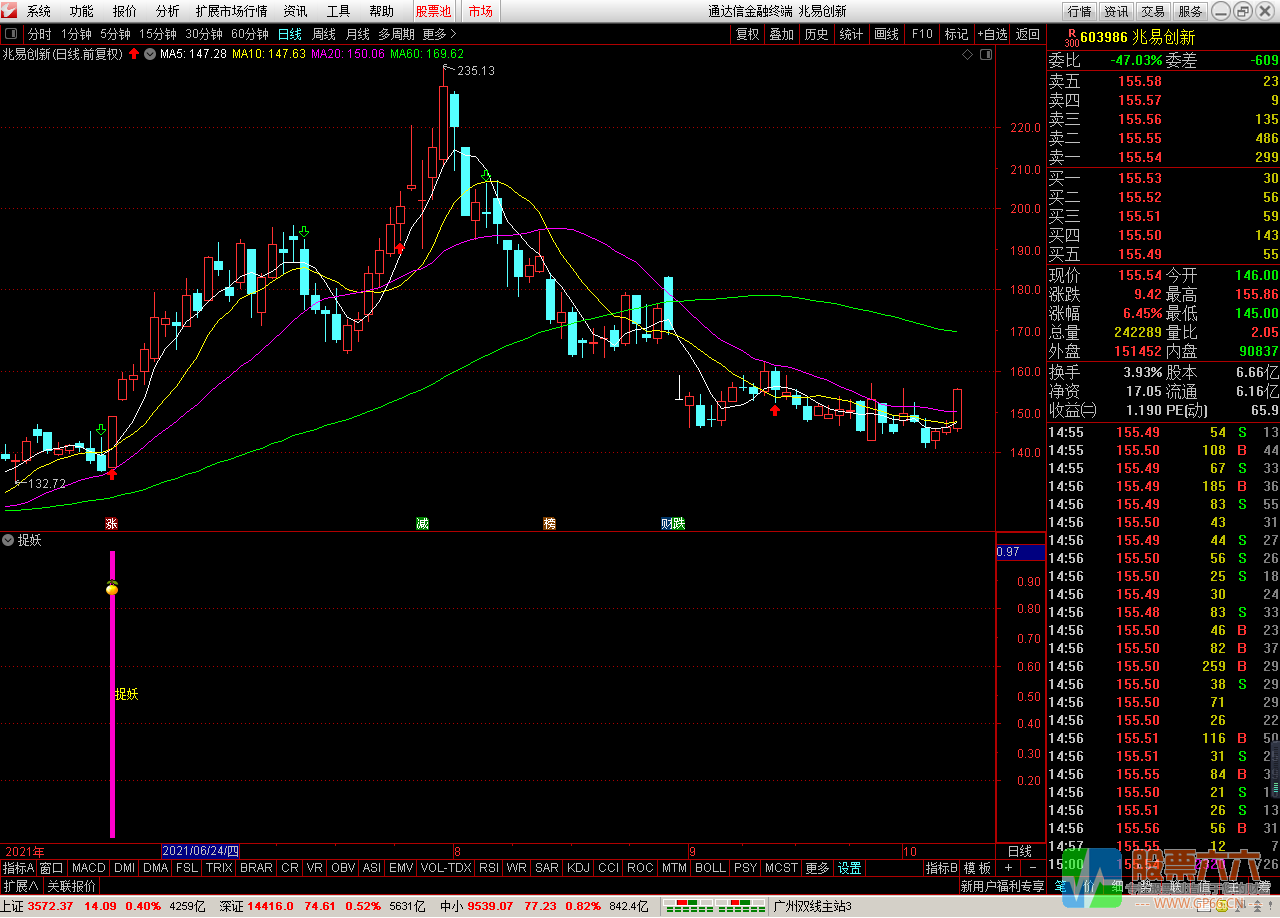This screenshot has height=918, width=1280.
Task: Open the 日线 period selector at chart corner
Action: coord(1019,851)
